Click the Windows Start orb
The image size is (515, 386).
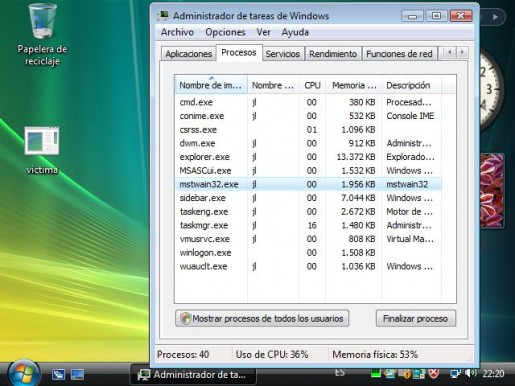(x=23, y=374)
